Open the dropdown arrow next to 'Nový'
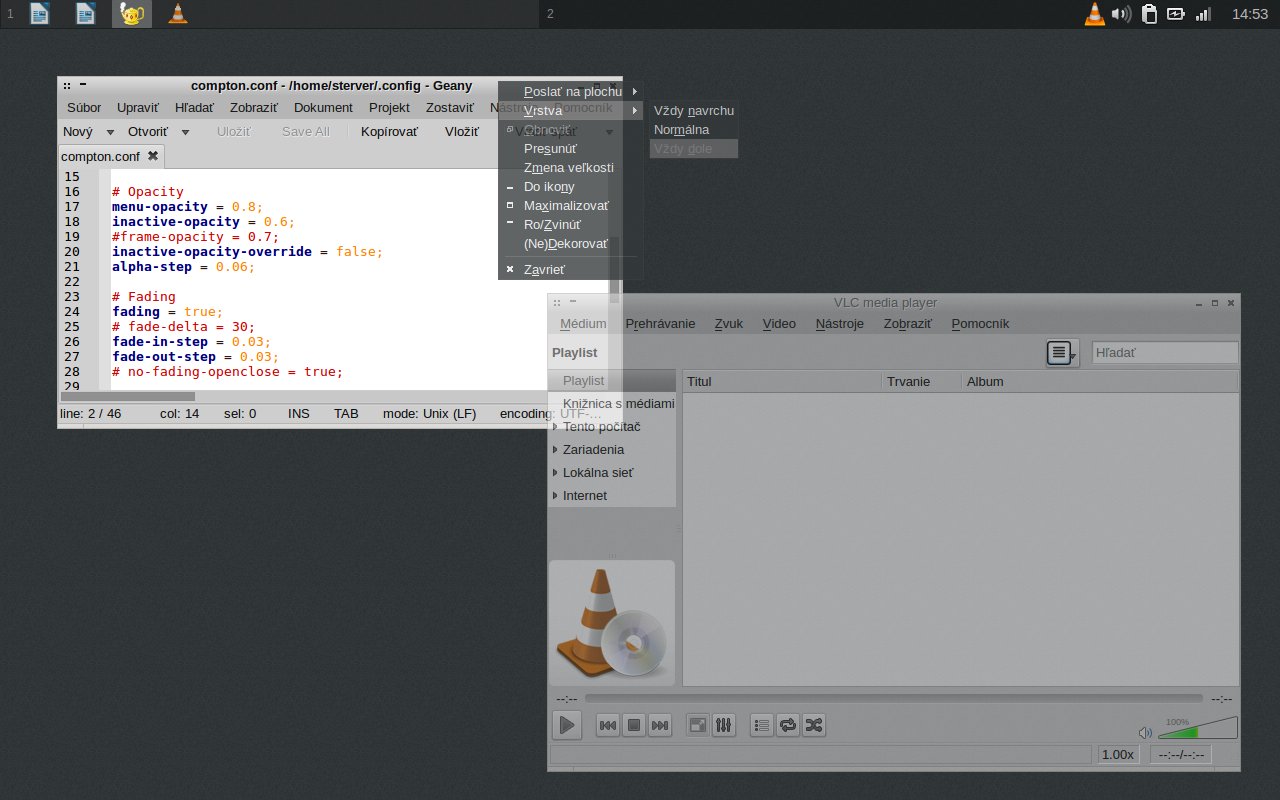This screenshot has height=800, width=1280. [x=109, y=132]
